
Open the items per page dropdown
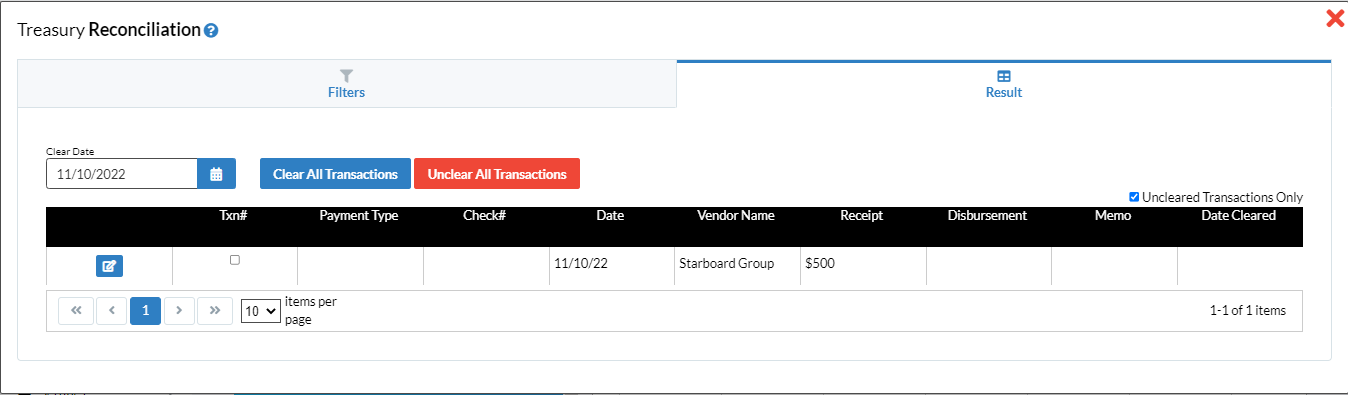(261, 312)
